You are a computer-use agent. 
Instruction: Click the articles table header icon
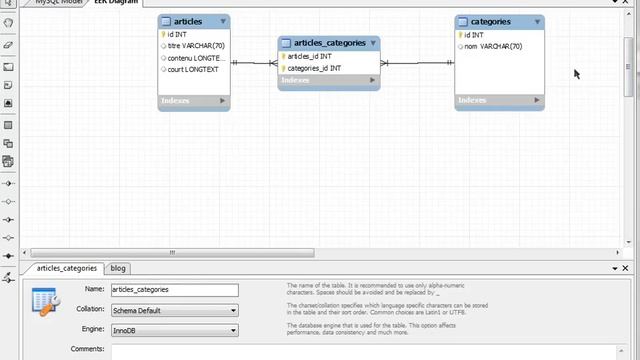pyautogui.click(x=166, y=22)
